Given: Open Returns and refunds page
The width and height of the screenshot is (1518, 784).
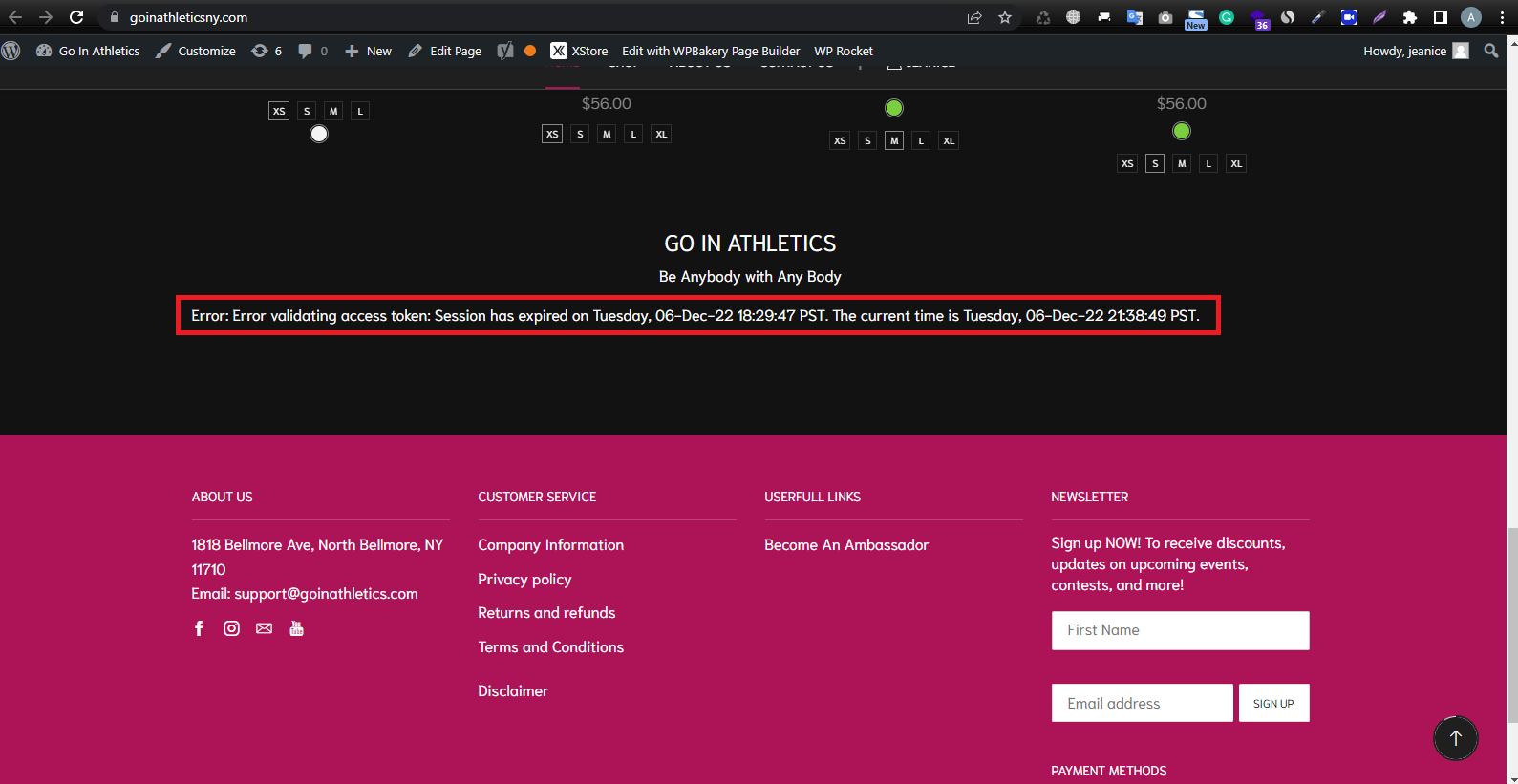Looking at the screenshot, I should [546, 612].
